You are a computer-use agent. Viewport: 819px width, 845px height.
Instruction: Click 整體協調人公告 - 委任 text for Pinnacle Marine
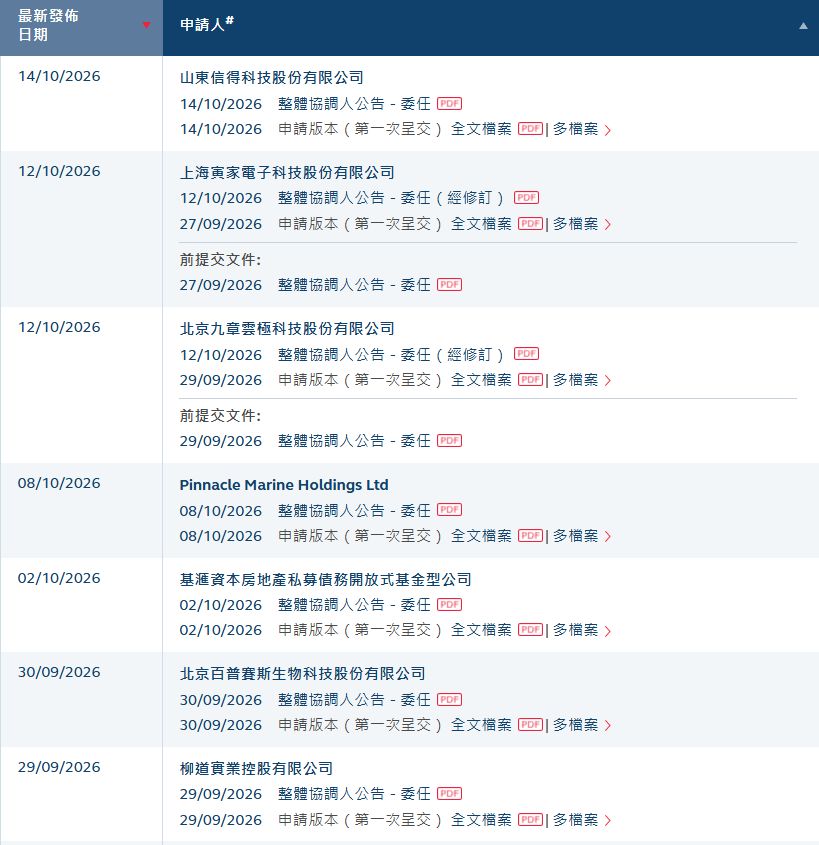pos(355,510)
